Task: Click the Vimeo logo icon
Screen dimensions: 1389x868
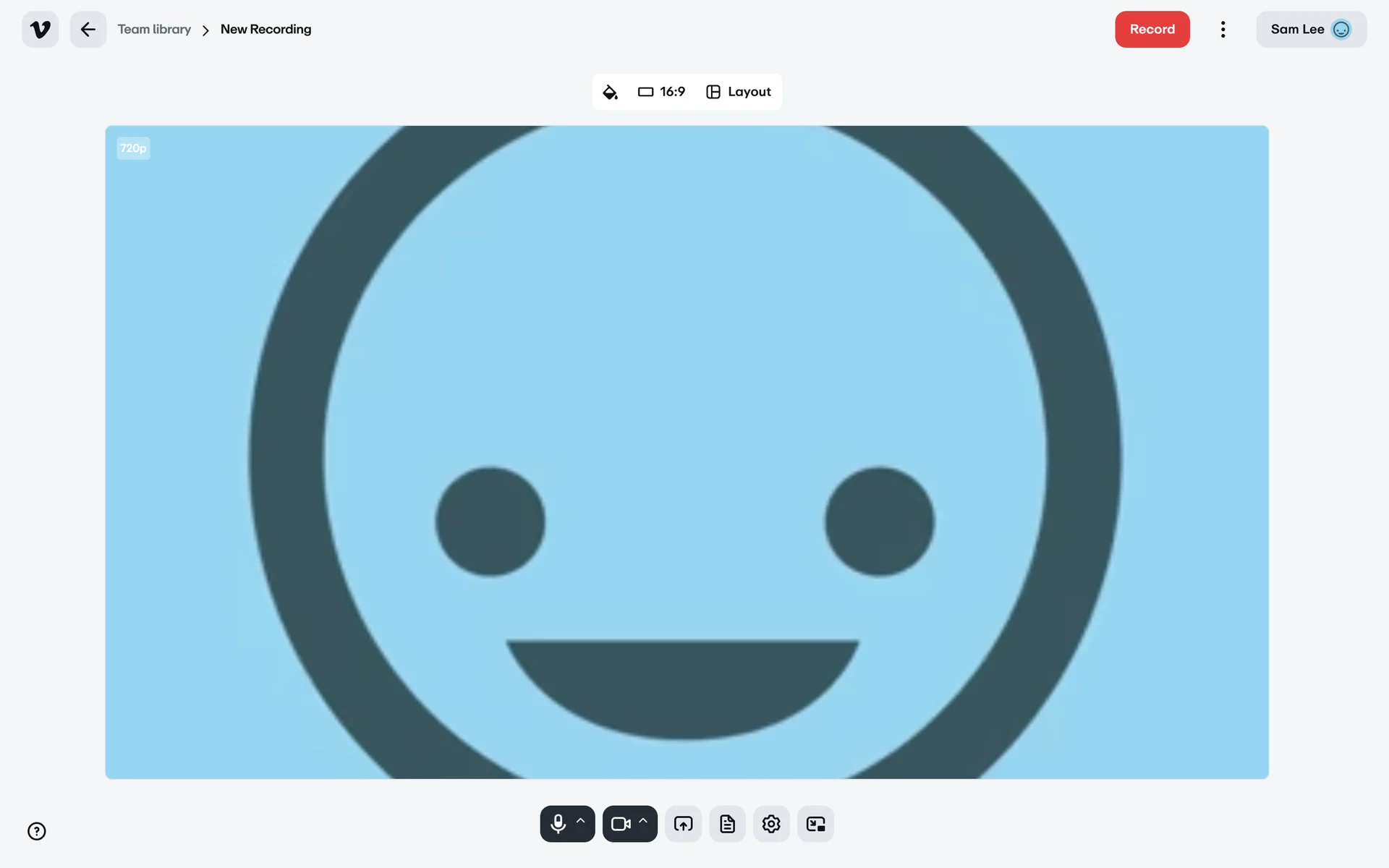Action: 41,30
